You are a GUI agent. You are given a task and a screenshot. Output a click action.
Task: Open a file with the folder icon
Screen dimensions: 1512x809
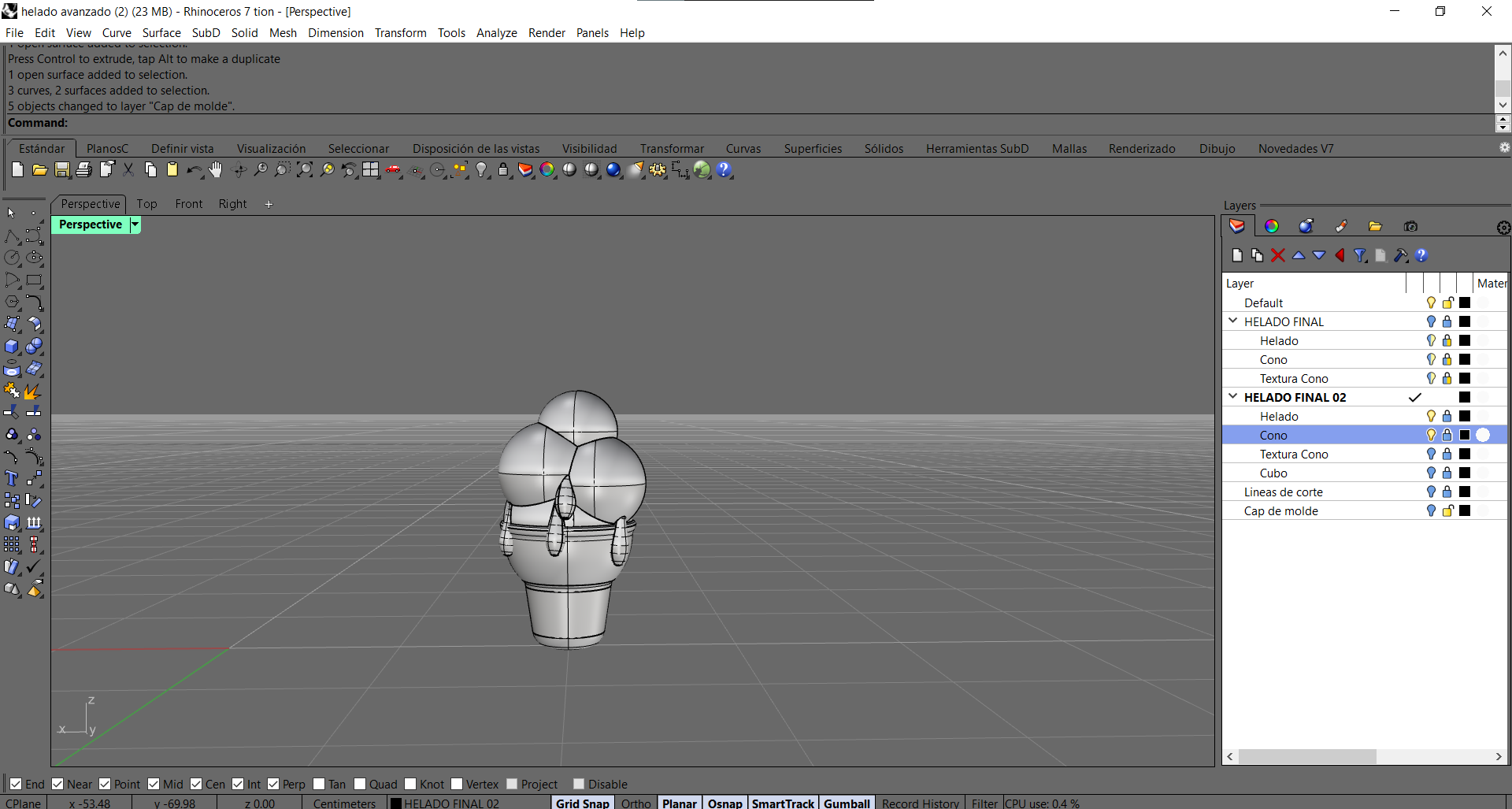coord(39,169)
